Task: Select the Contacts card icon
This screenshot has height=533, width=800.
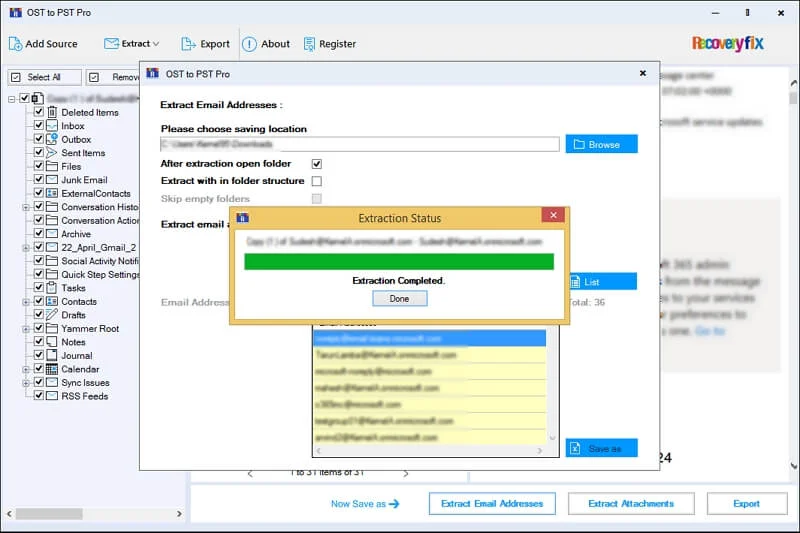Action: pos(52,301)
